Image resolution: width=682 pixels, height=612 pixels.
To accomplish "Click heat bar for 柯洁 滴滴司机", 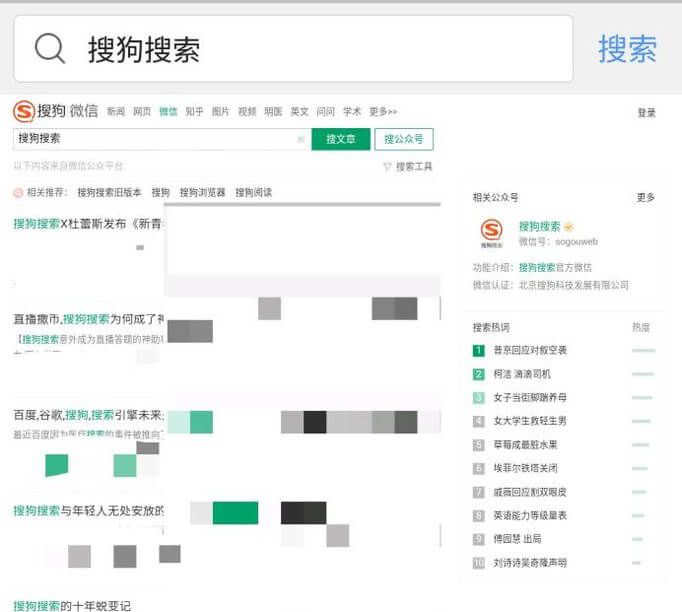I will (643, 374).
